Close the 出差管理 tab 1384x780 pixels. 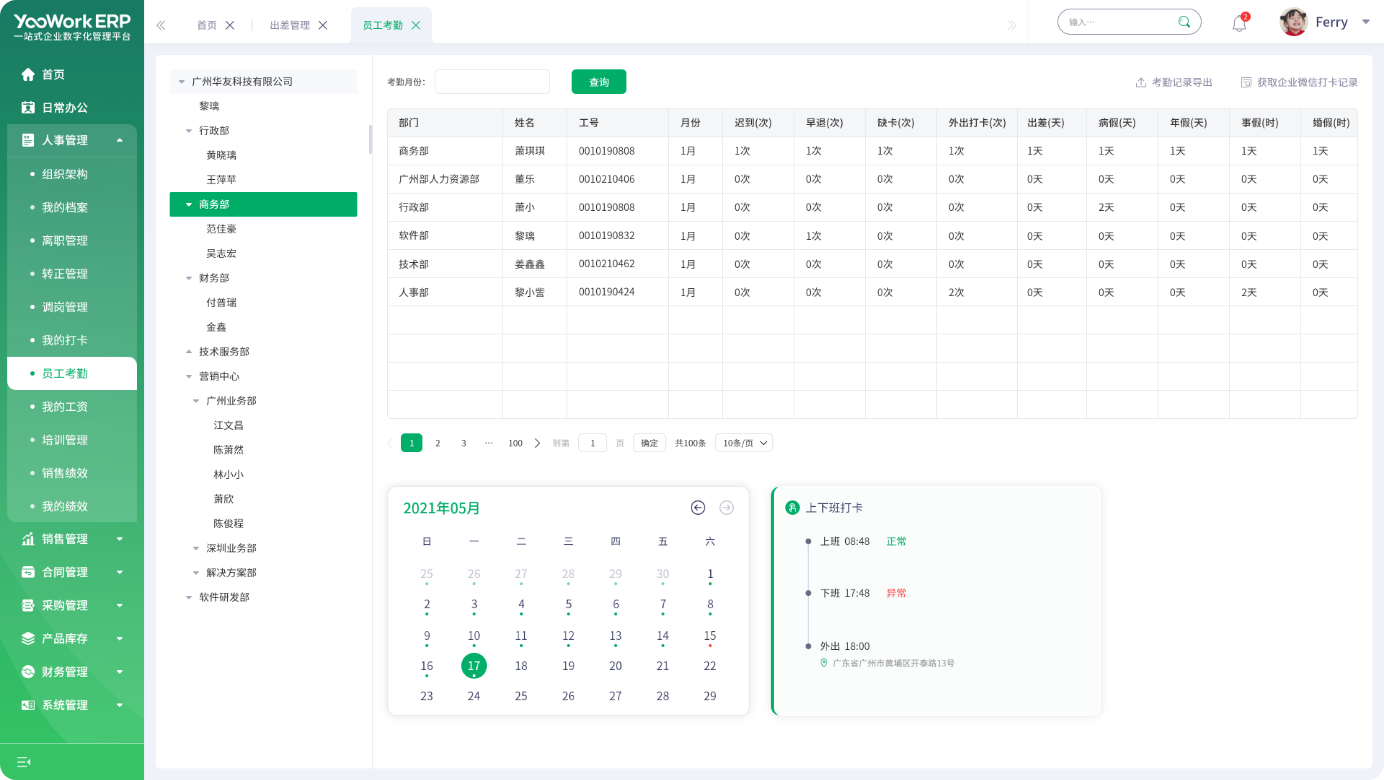[323, 25]
